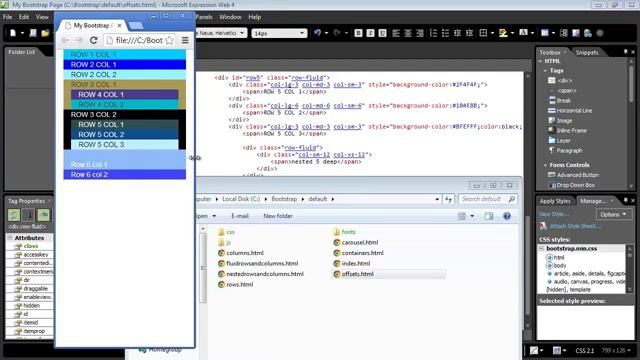Apply numbered list formatting
The image size is (640, 360).
[433, 33]
